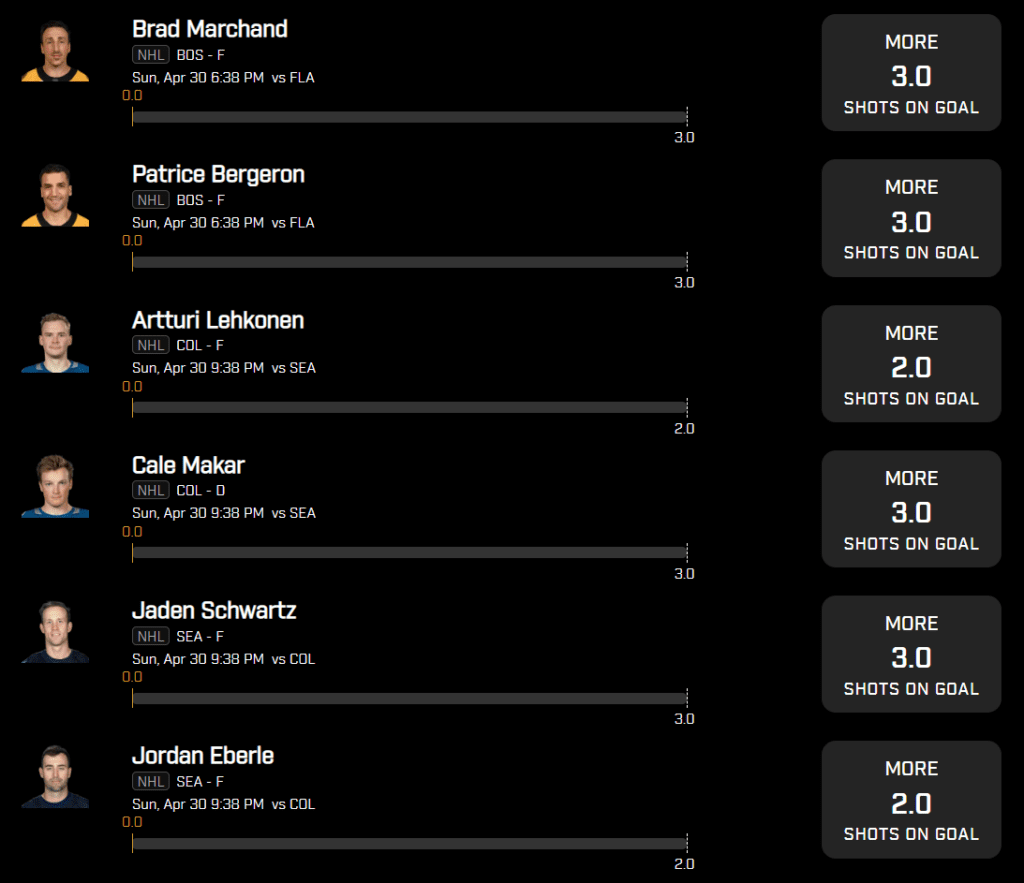
Task: Click Cale Makar's player portrait
Action: coord(55,487)
